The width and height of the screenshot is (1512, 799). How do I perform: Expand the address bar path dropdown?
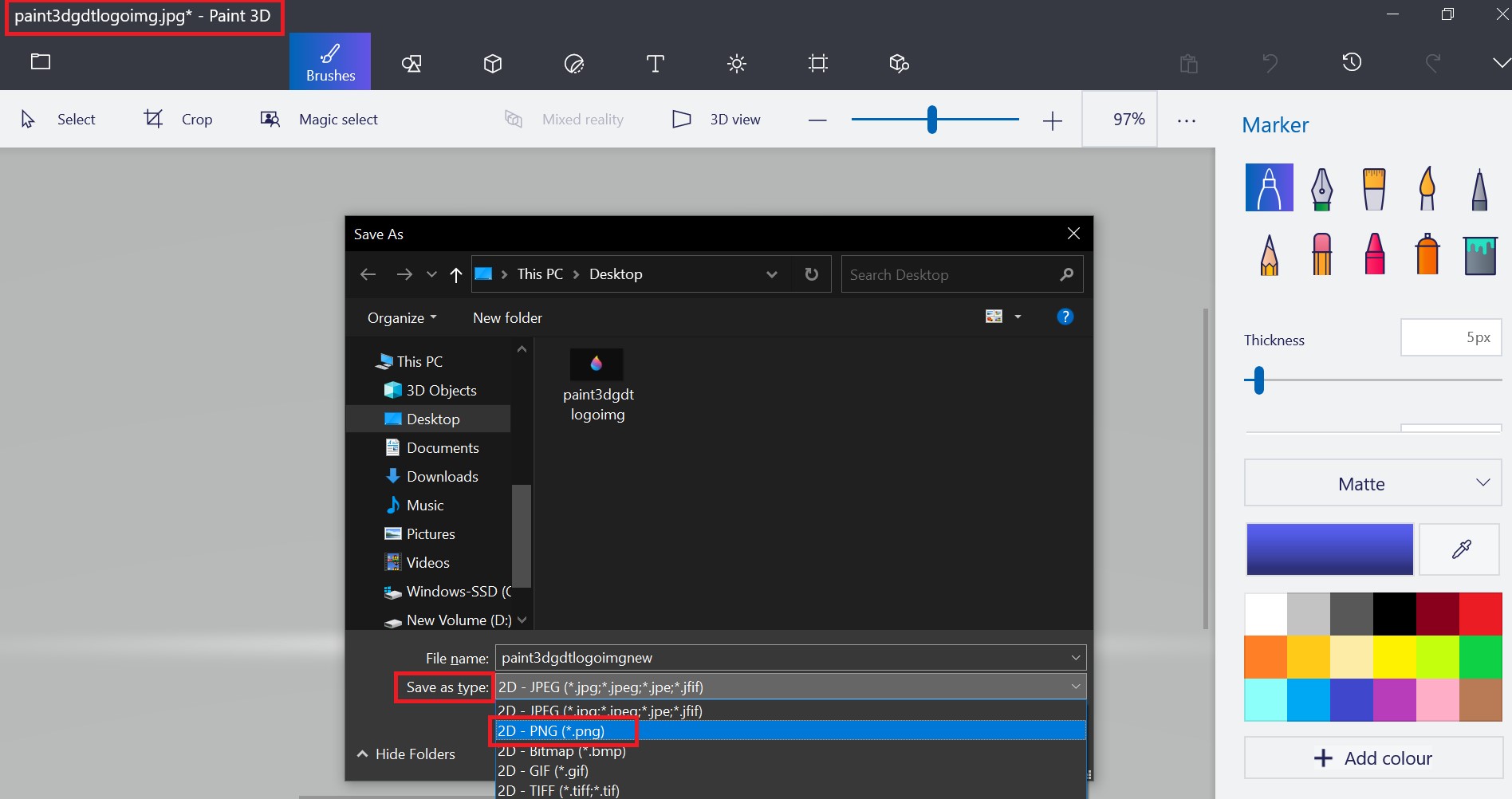coord(771,274)
